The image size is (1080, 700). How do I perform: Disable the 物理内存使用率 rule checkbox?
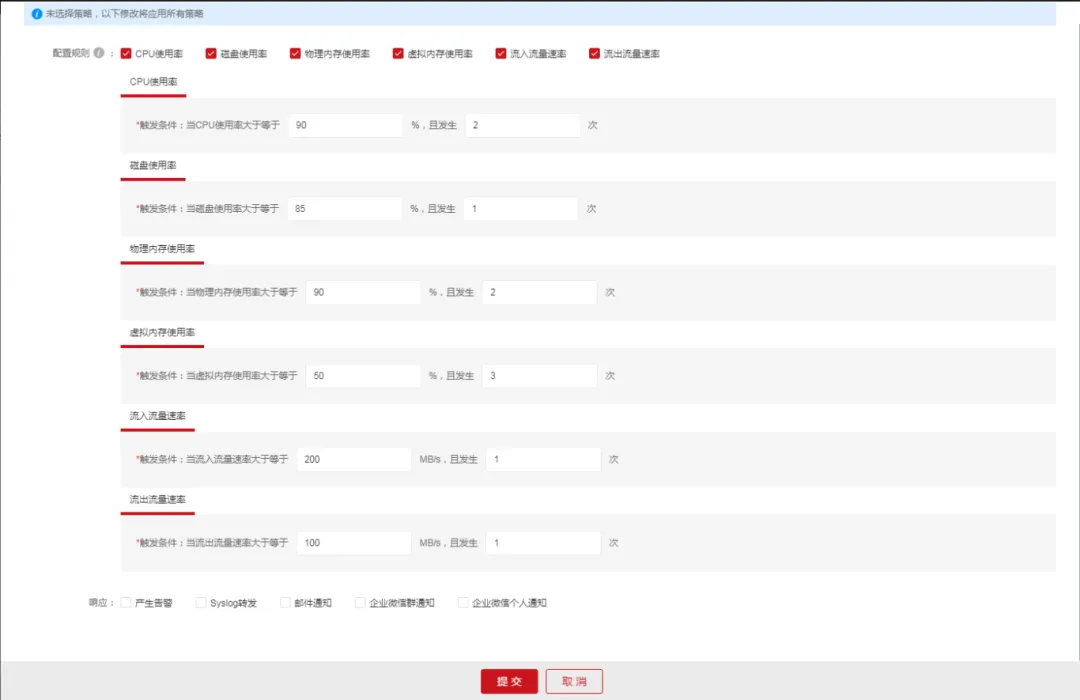coord(295,54)
